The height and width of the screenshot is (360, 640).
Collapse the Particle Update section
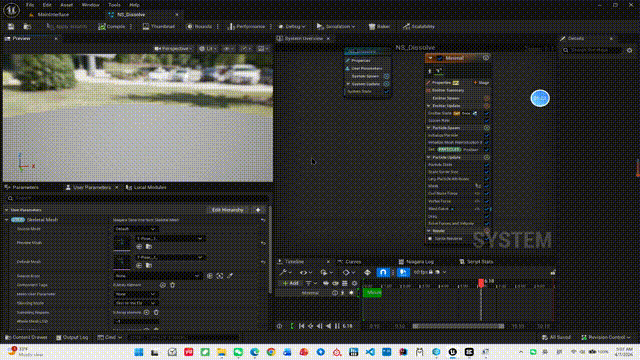(x=429, y=158)
